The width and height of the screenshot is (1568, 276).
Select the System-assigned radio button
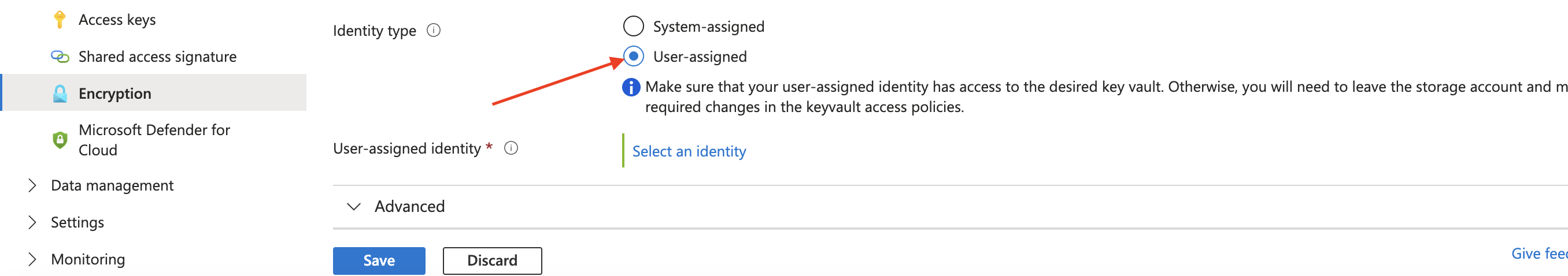634,26
